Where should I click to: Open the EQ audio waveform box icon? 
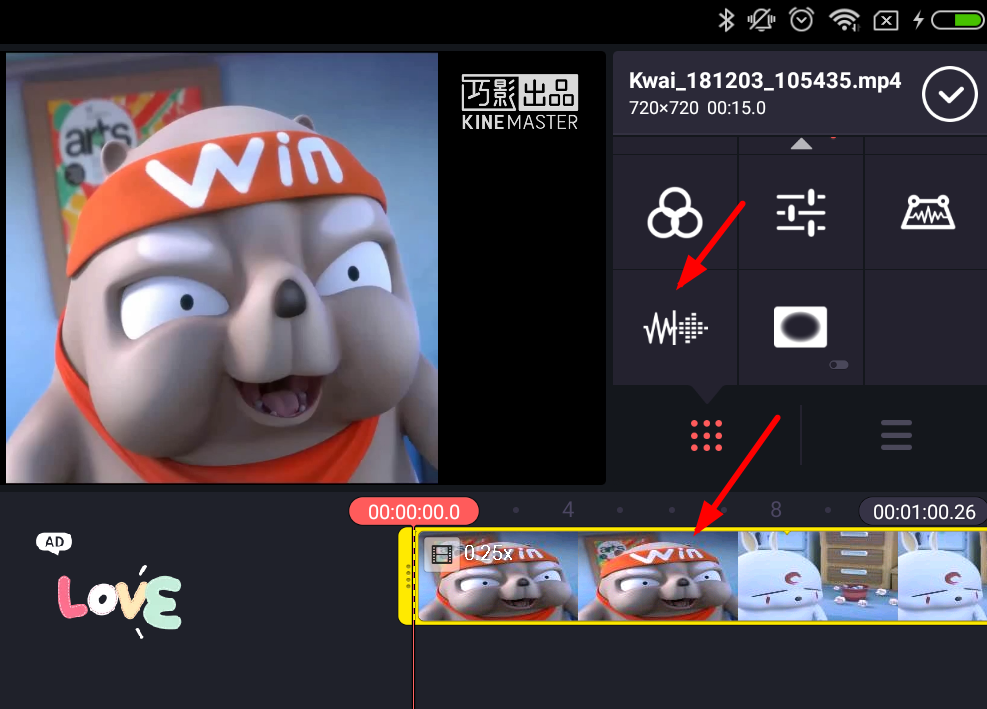[928, 212]
